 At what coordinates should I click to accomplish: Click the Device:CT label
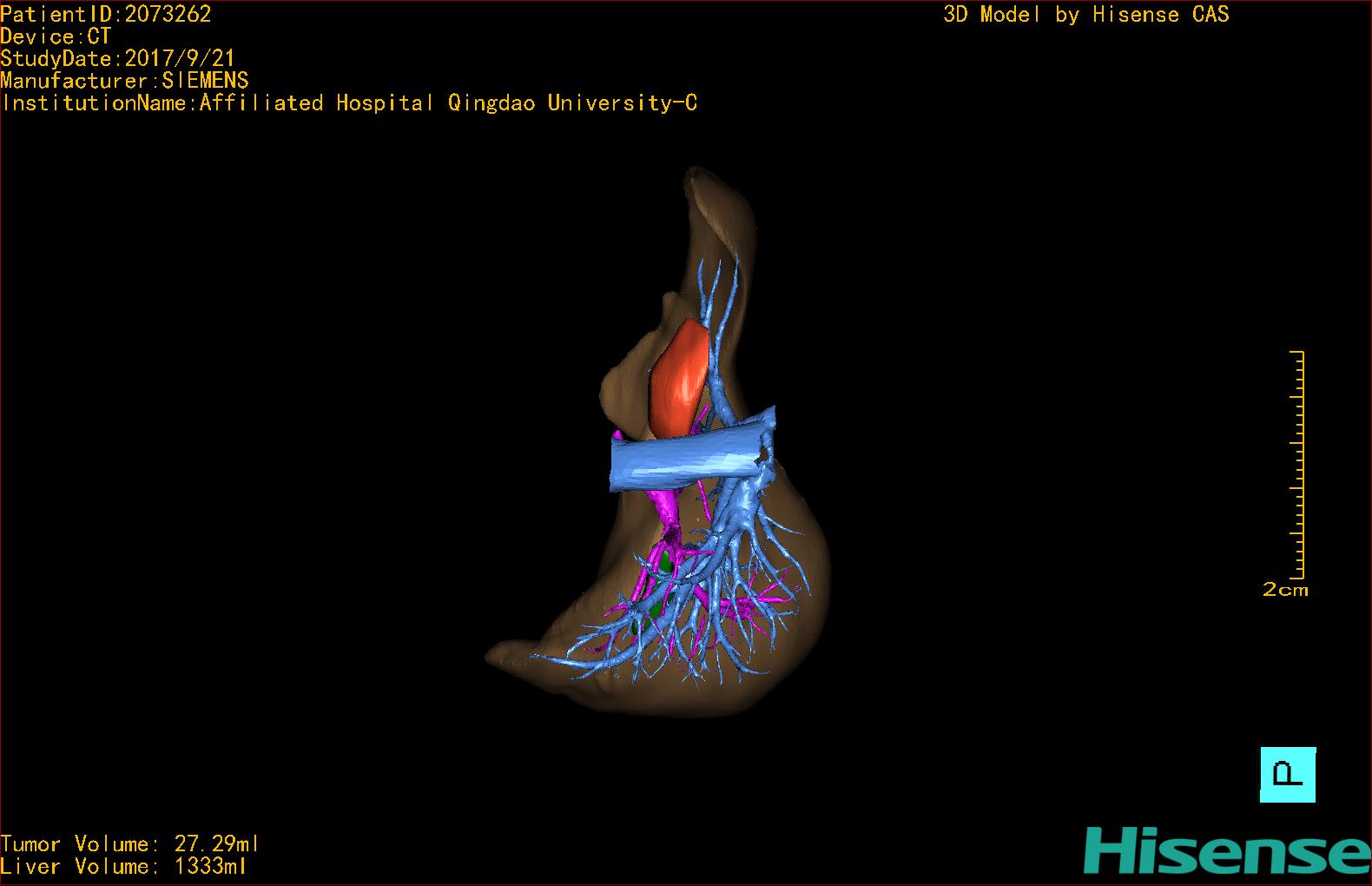[x=56, y=36]
